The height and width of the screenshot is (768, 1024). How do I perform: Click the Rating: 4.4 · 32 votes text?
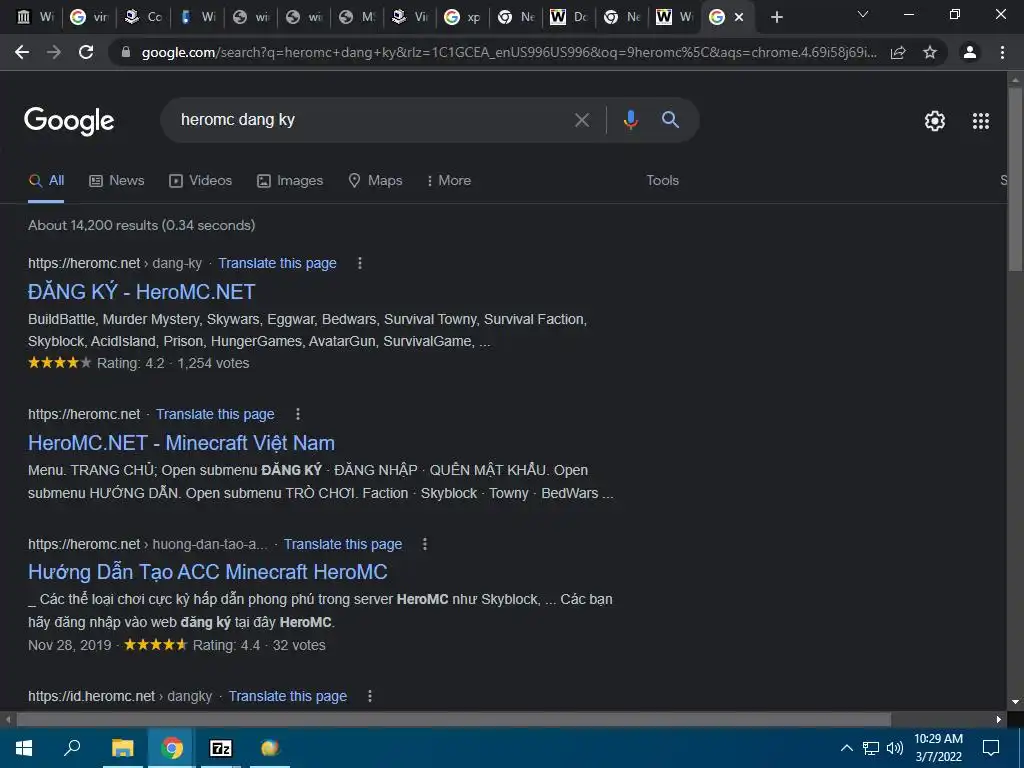[x=259, y=645]
